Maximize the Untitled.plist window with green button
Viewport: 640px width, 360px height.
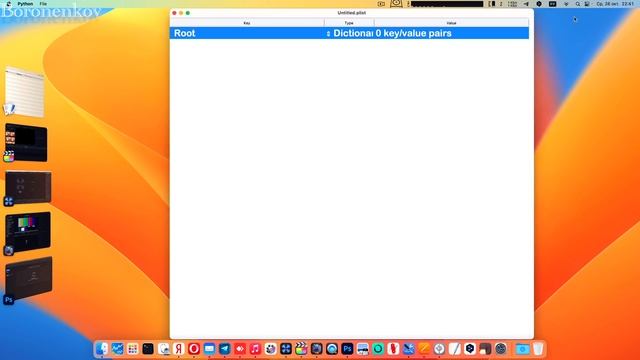188,13
